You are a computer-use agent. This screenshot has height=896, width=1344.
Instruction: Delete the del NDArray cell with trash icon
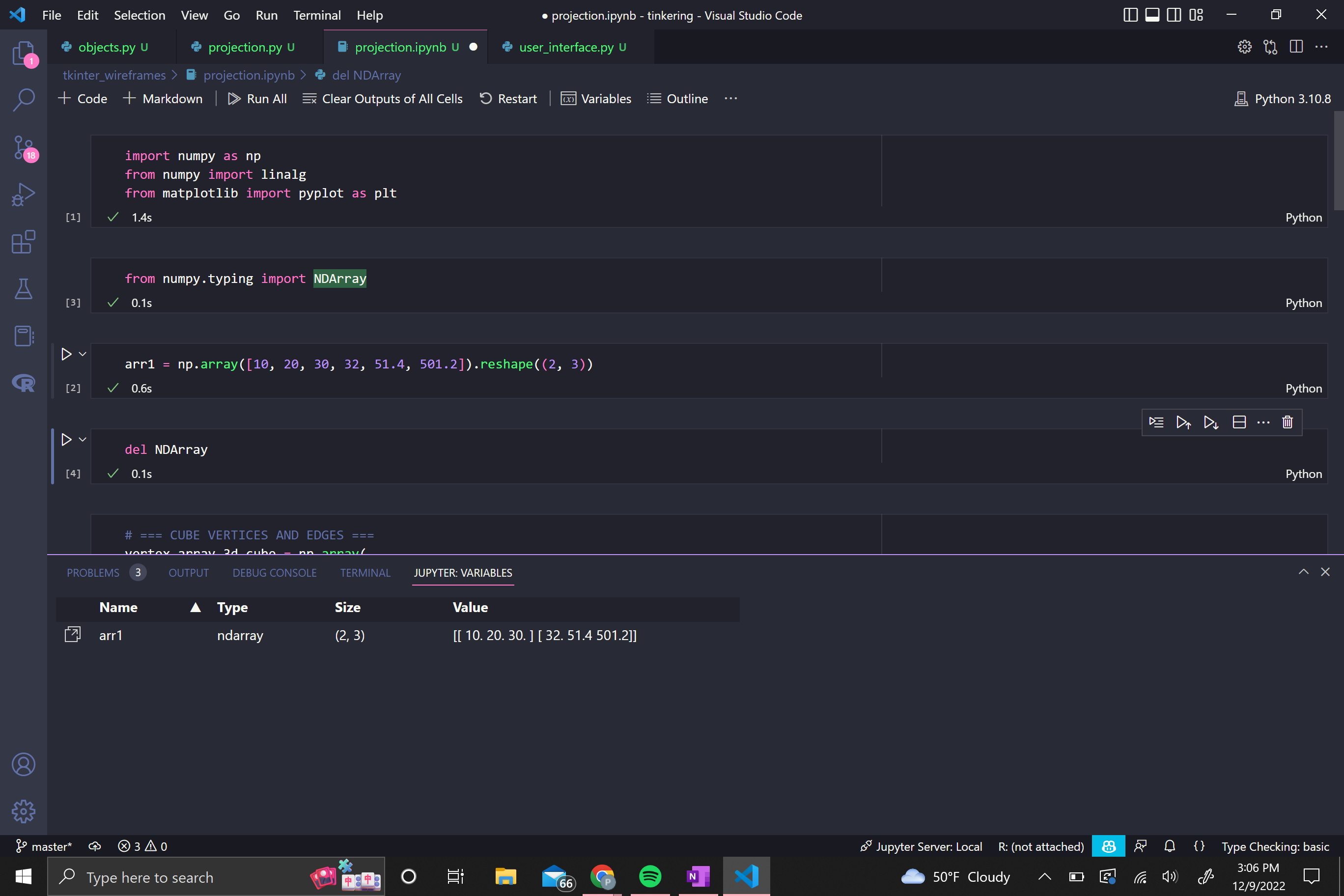coord(1287,422)
